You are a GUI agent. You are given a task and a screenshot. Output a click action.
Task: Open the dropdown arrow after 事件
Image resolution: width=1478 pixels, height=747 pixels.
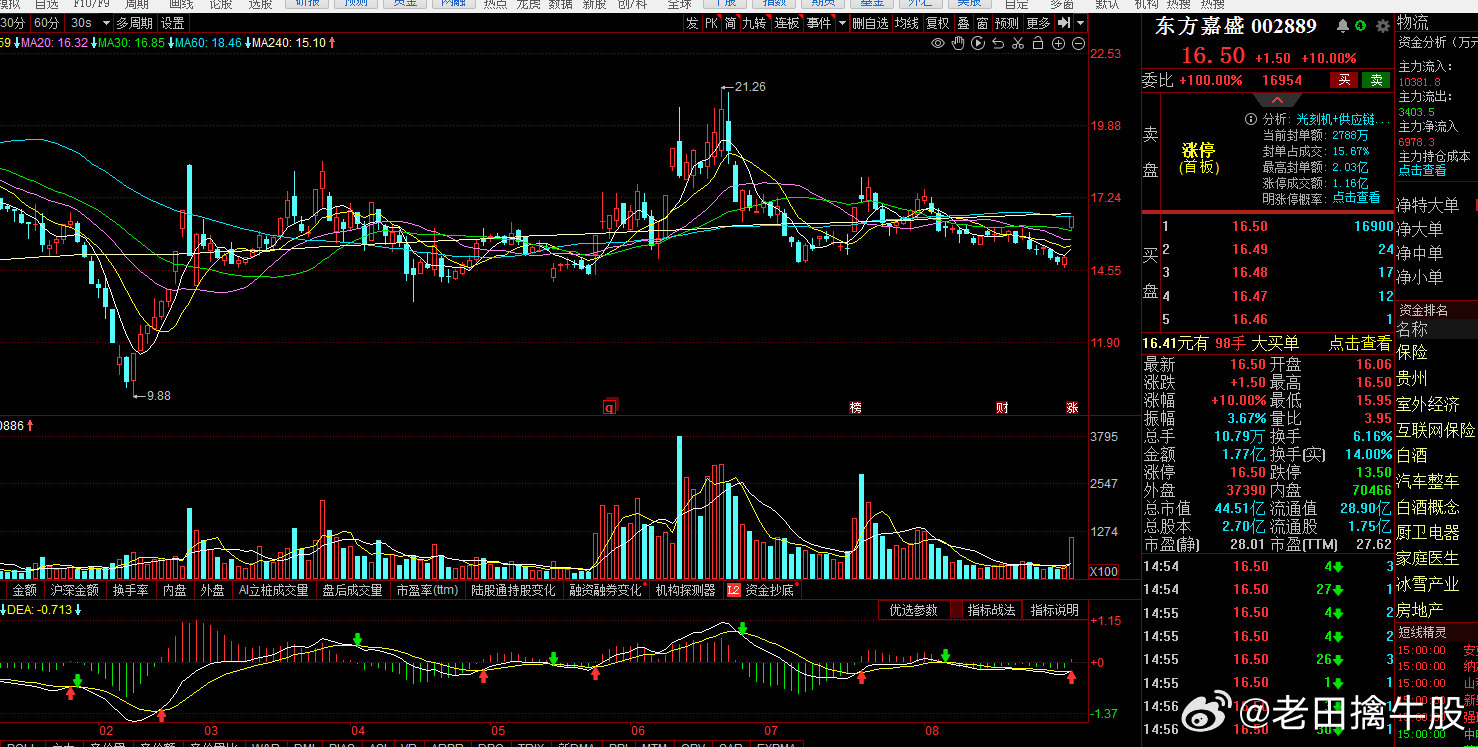(842, 23)
